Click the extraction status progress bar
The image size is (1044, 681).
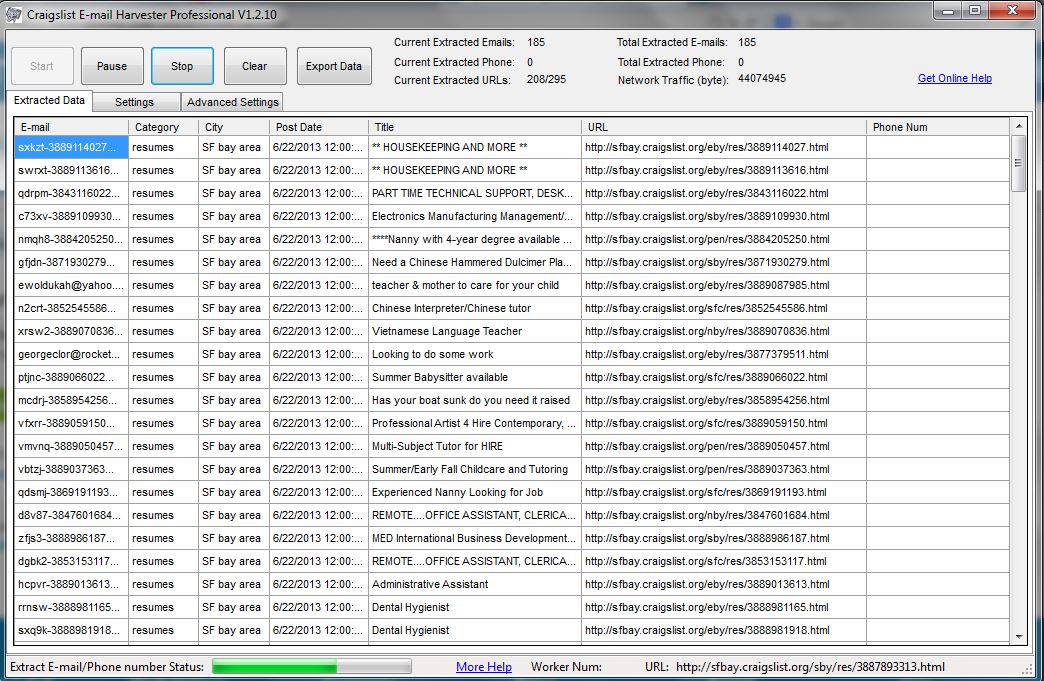tap(312, 666)
